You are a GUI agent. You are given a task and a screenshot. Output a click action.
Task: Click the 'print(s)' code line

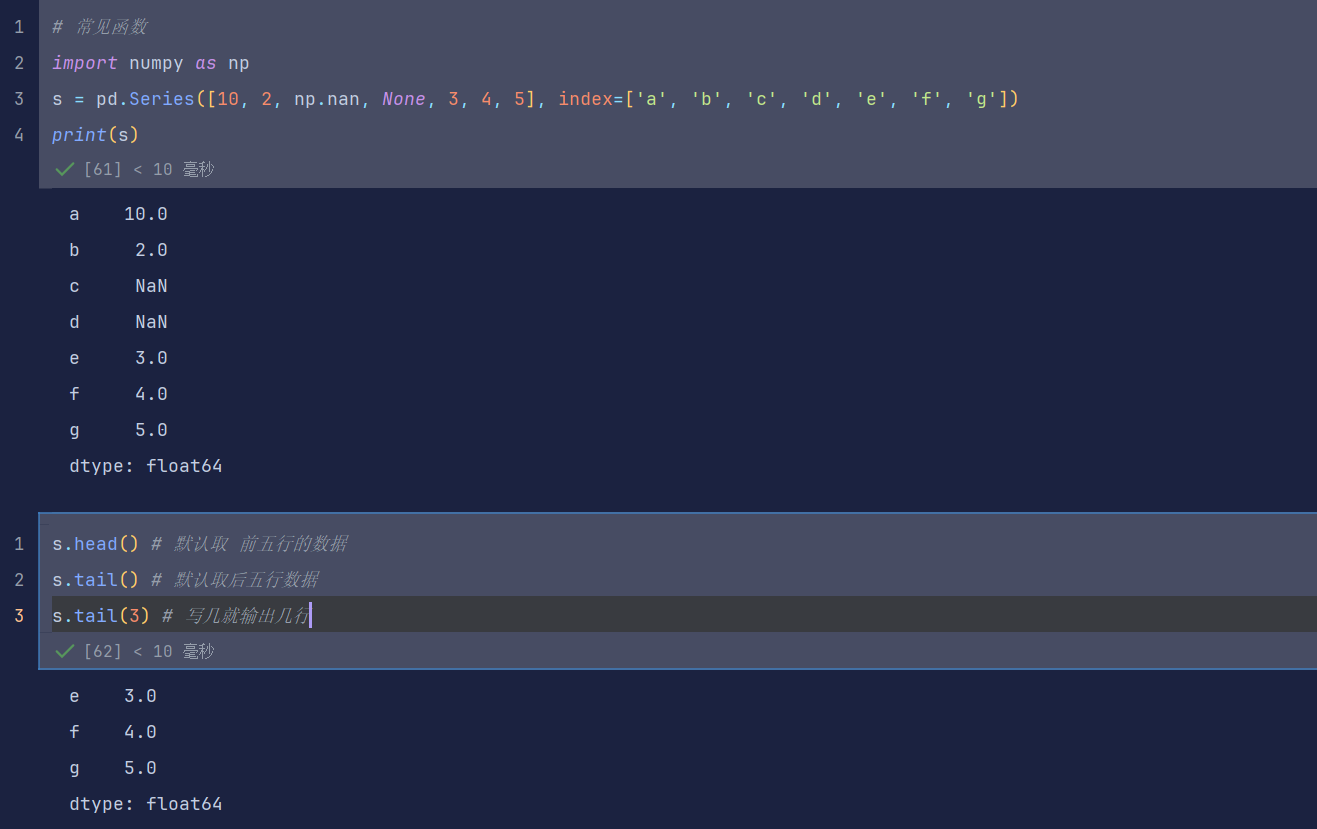coord(96,135)
